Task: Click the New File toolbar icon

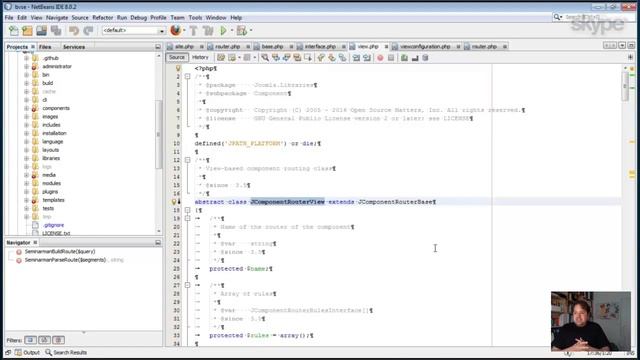Action: click(x=13, y=31)
